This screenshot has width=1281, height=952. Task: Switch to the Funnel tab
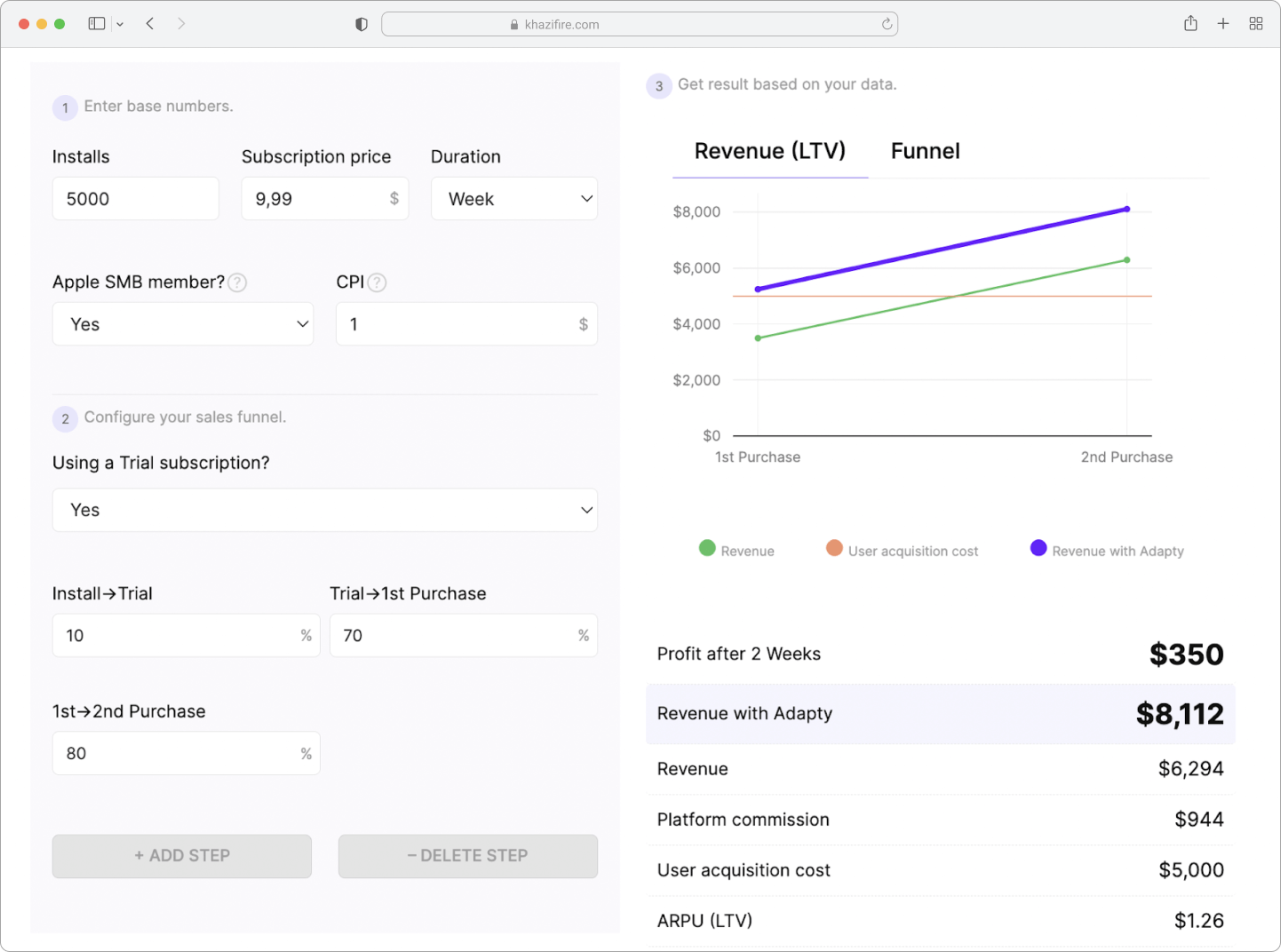point(925,151)
